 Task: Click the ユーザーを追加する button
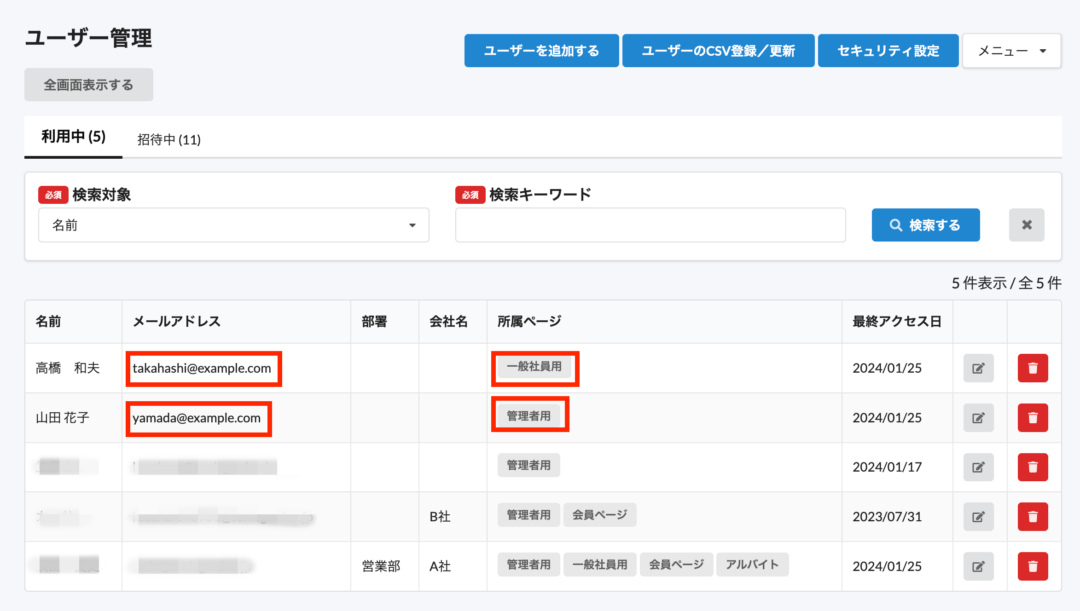541,50
